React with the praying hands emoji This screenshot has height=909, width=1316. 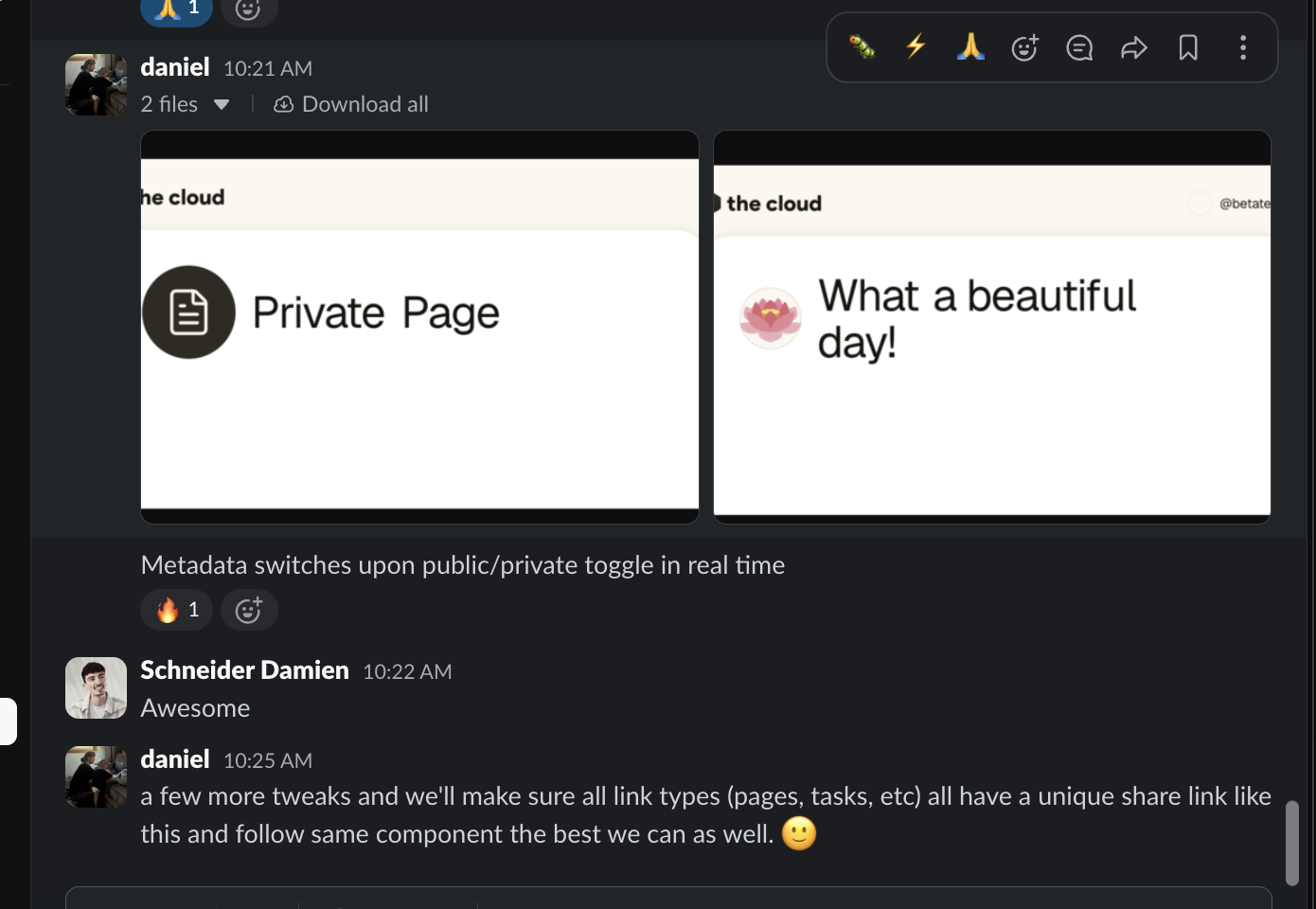click(x=970, y=47)
